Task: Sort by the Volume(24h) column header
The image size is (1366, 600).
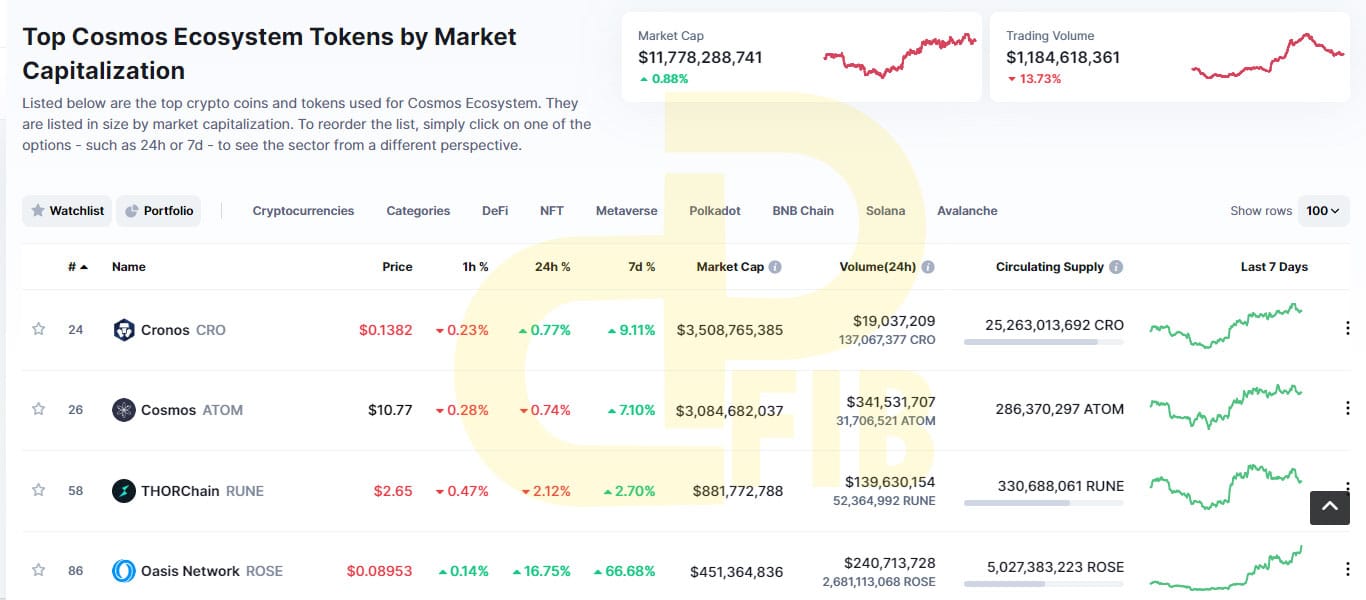Action: (x=878, y=267)
